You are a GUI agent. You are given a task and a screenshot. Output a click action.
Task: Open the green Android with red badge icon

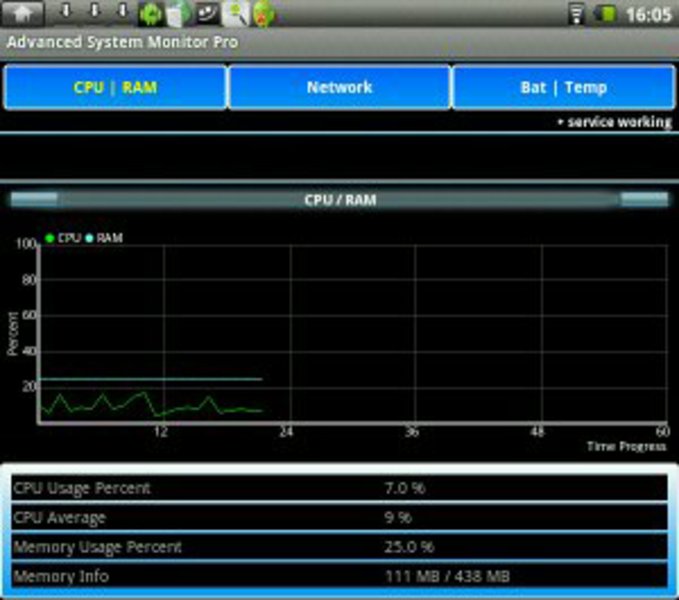[x=264, y=14]
